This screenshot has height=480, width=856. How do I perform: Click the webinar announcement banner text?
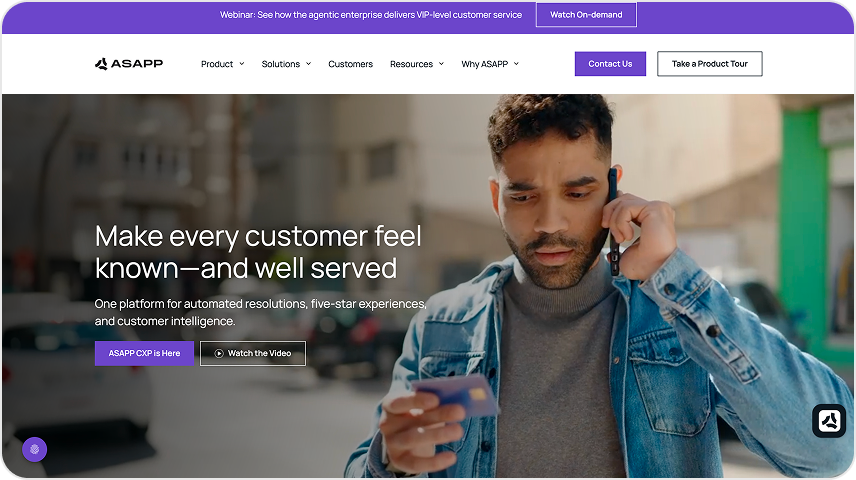371,15
